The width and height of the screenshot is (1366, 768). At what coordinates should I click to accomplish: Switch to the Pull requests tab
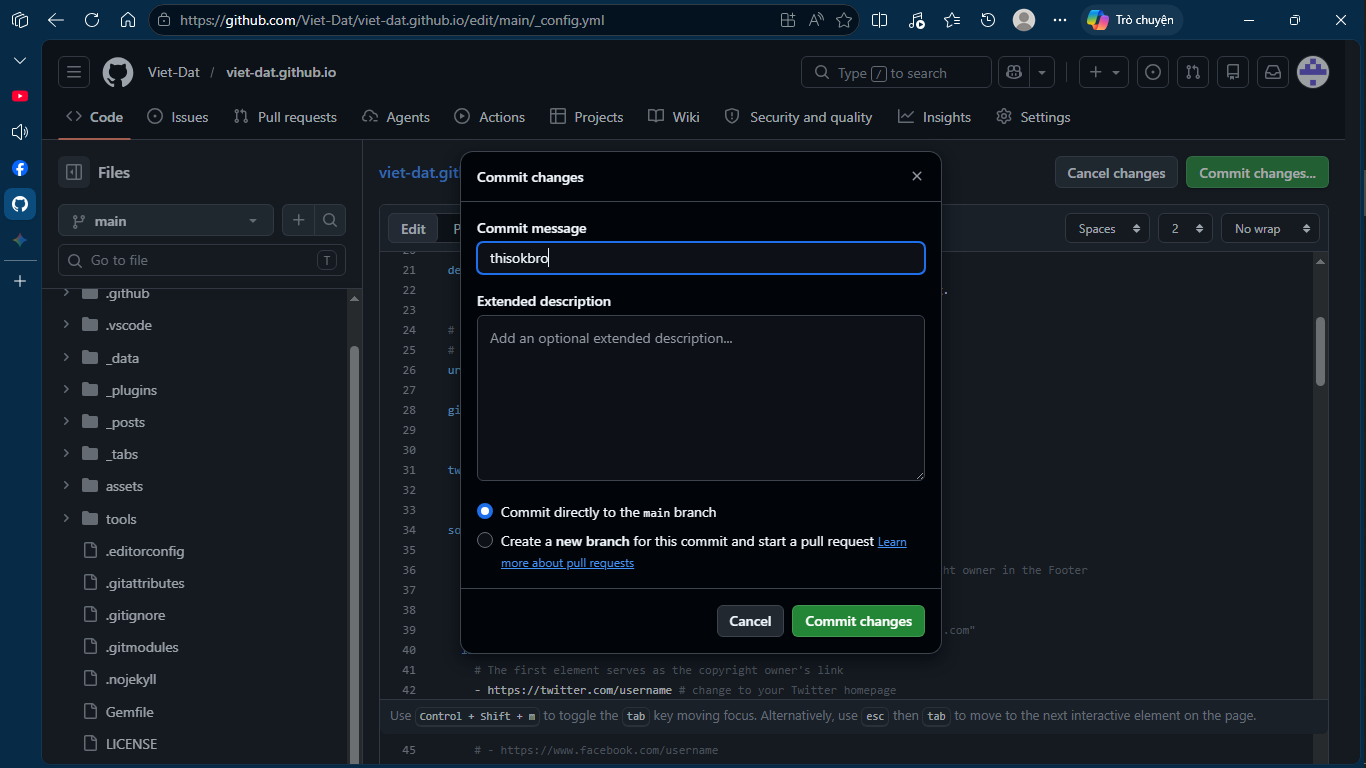(x=285, y=117)
